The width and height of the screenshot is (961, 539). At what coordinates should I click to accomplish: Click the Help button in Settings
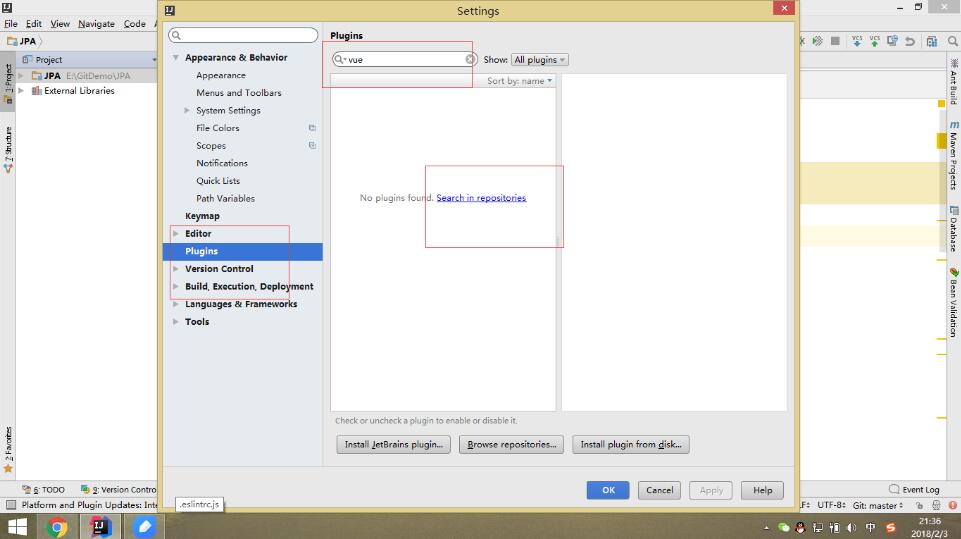click(x=762, y=490)
